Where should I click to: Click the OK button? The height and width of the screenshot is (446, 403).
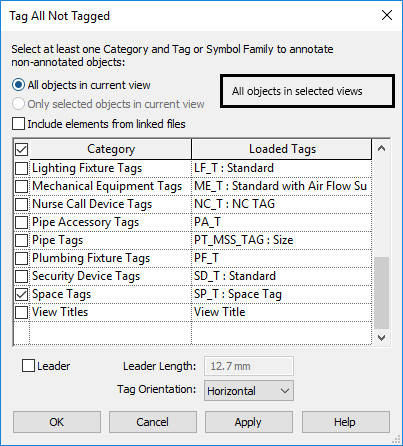[57, 422]
